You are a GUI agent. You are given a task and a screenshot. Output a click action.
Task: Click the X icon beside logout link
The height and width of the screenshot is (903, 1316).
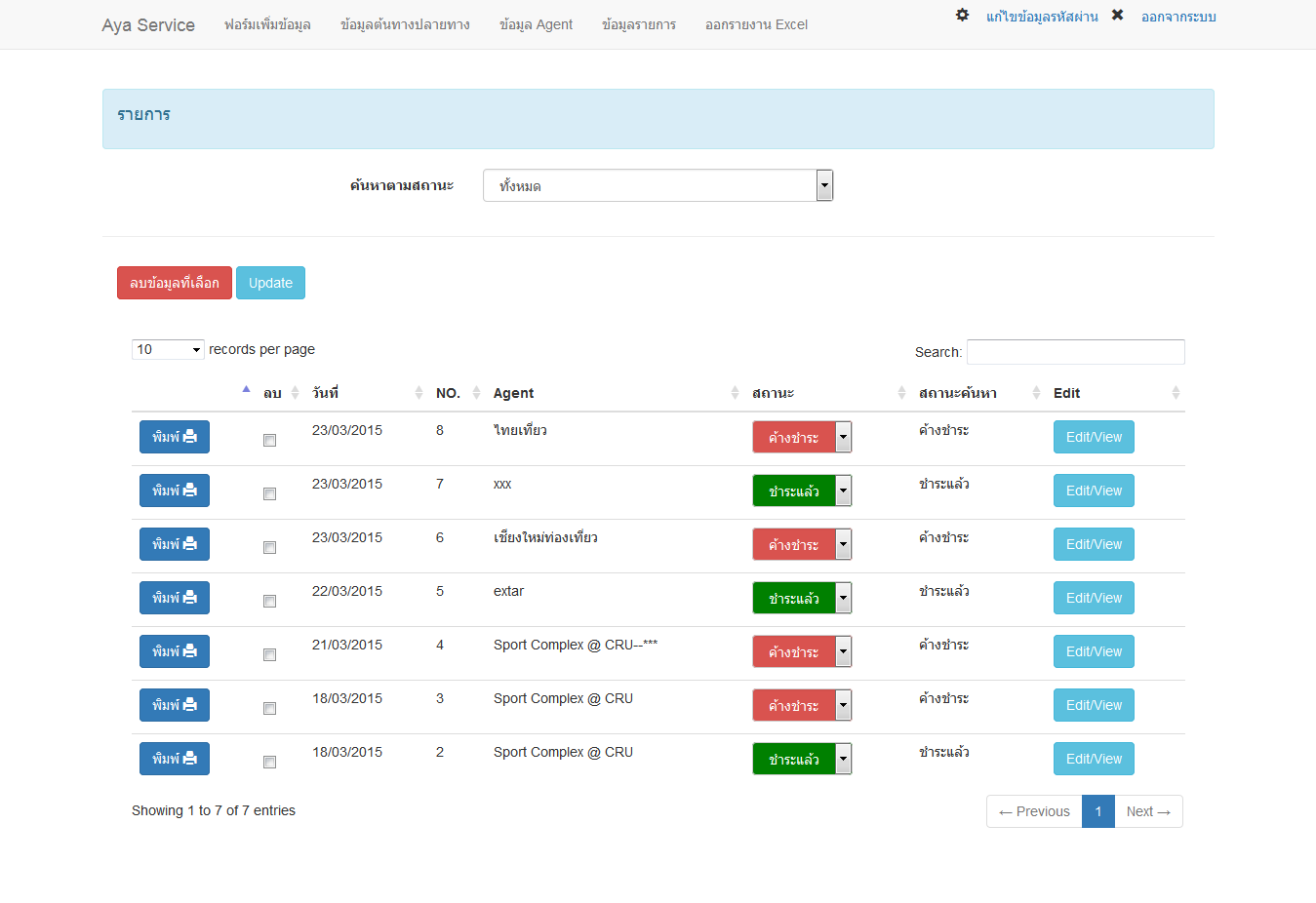coord(1117,16)
